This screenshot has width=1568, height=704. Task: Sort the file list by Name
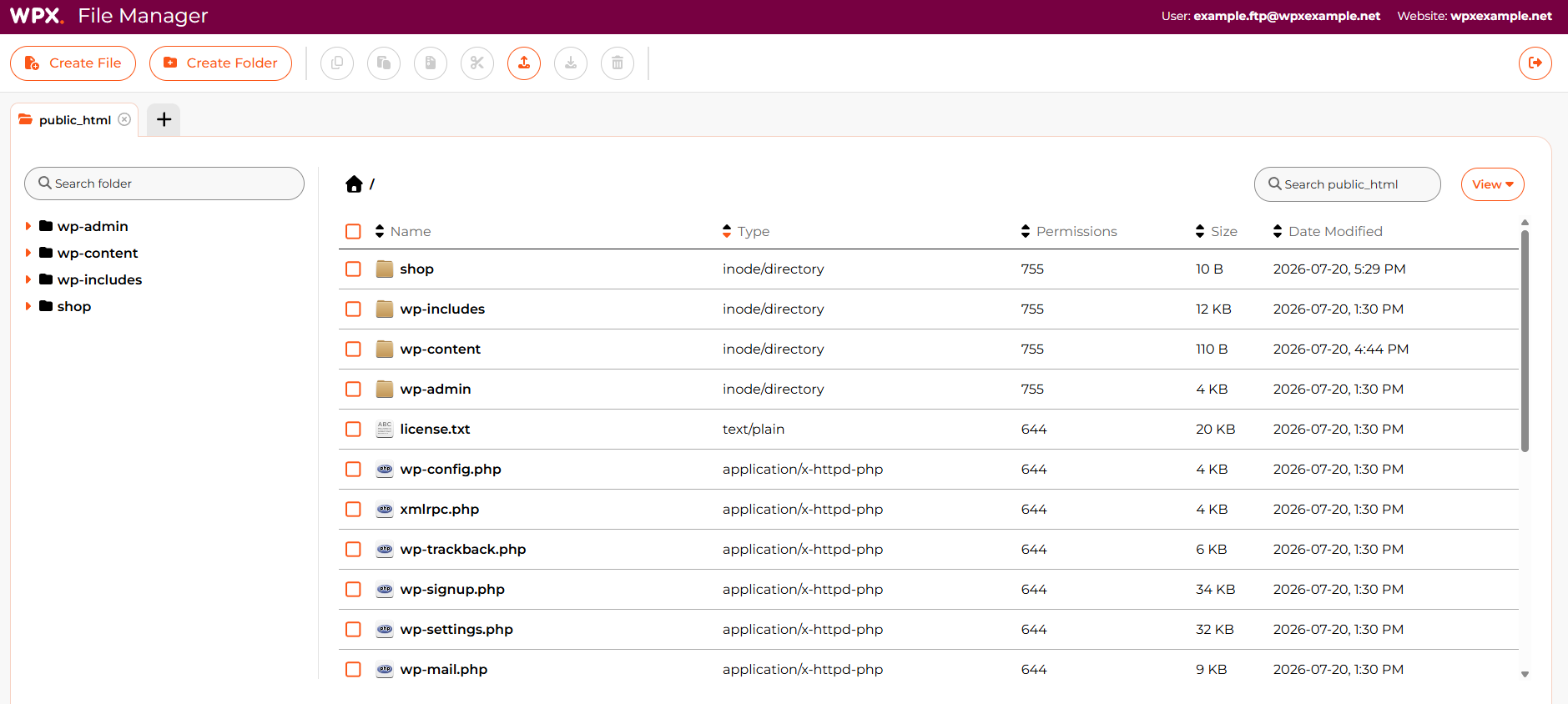[x=403, y=231]
